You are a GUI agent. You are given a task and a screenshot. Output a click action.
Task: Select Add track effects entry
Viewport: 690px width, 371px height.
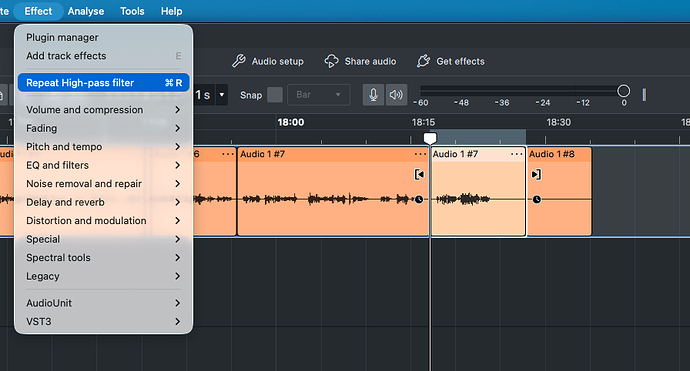[x=103, y=56]
